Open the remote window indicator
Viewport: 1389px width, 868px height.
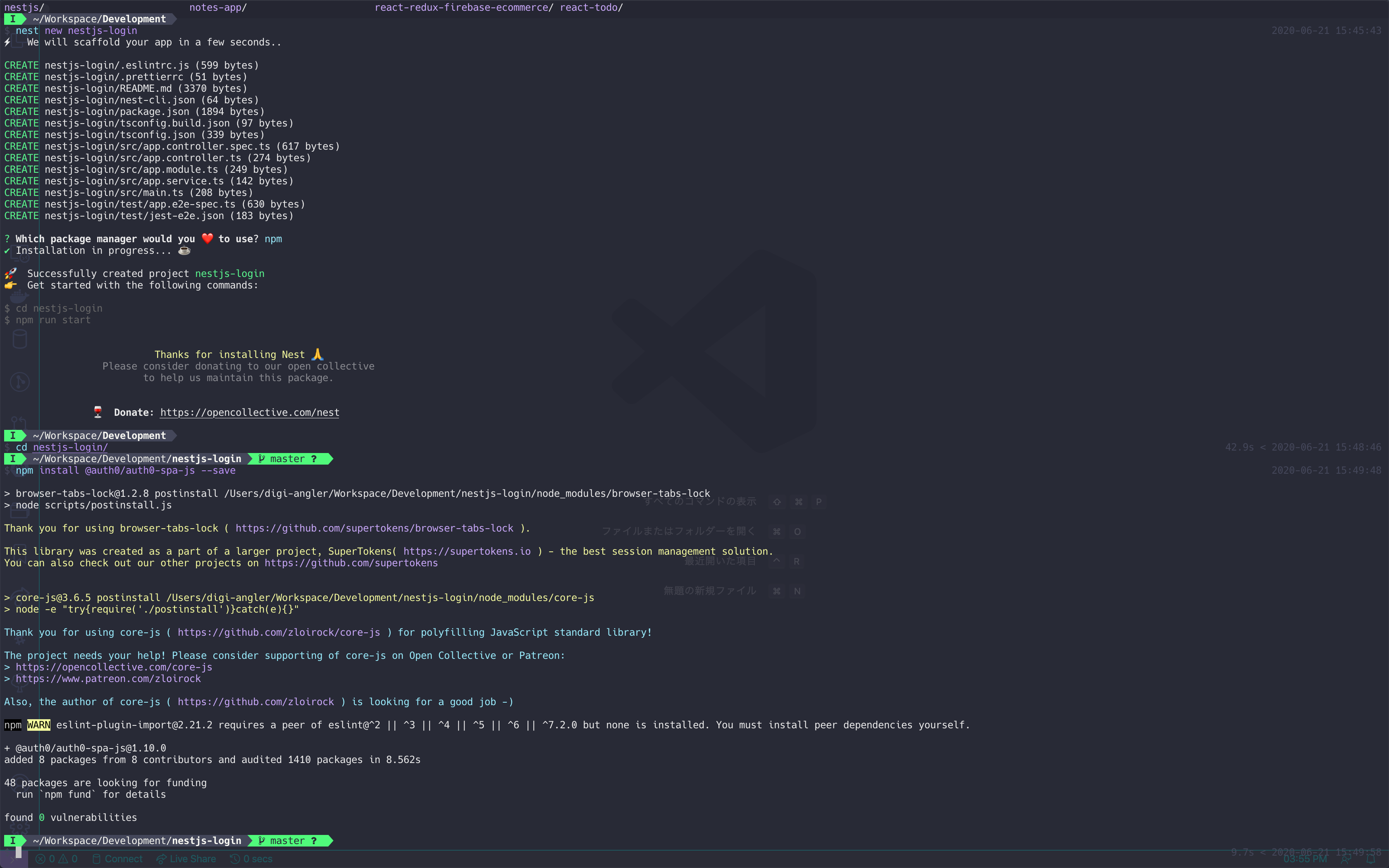click(14, 859)
